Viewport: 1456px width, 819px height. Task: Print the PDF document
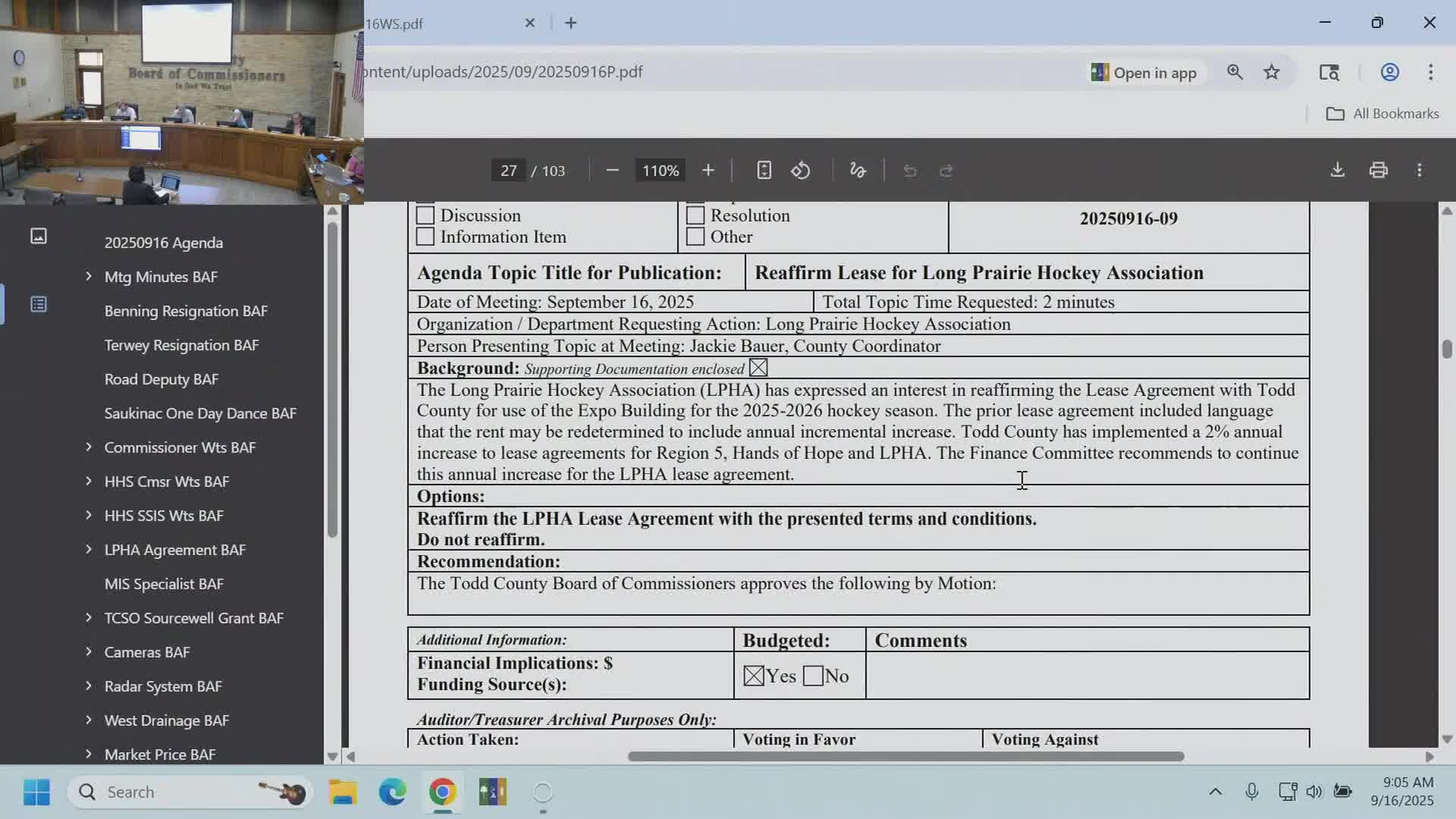[x=1378, y=170]
